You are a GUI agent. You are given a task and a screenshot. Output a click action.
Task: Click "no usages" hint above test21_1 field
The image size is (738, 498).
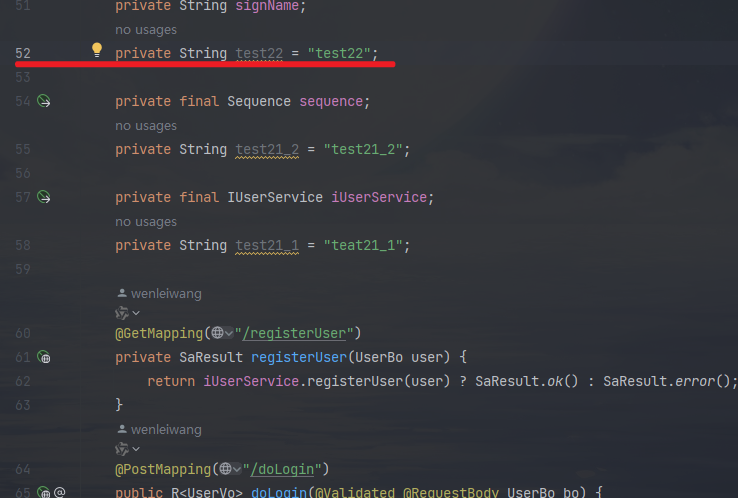[x=146, y=222]
